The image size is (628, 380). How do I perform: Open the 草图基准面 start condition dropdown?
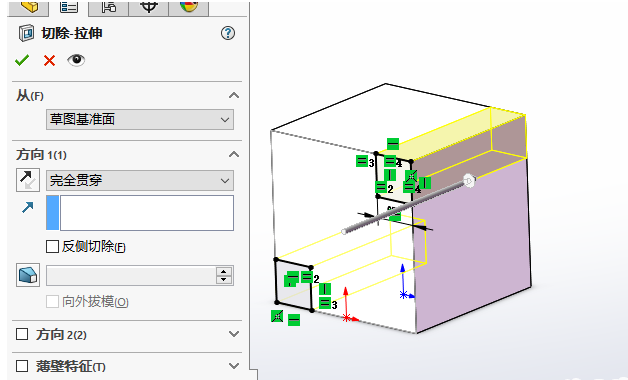coord(140,119)
